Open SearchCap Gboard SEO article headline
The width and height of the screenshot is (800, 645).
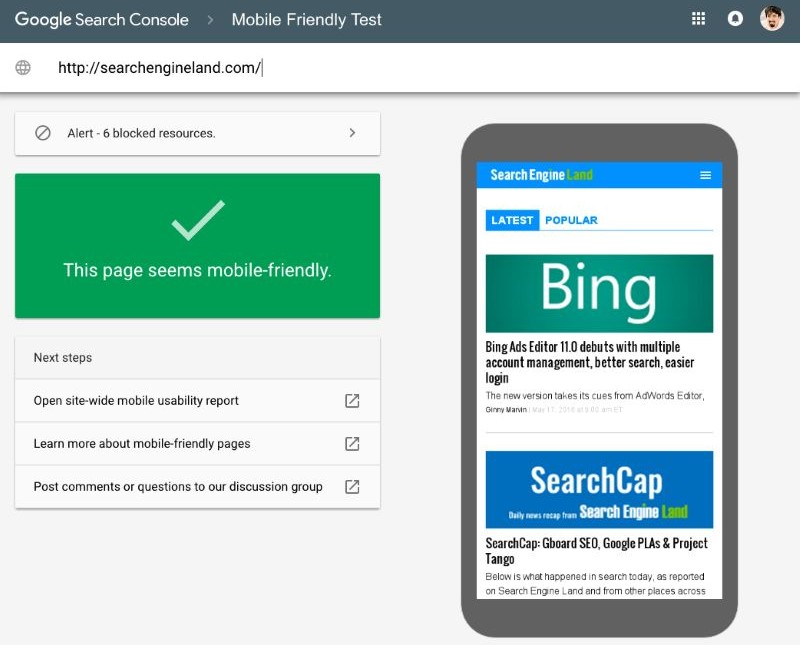[x=596, y=551]
